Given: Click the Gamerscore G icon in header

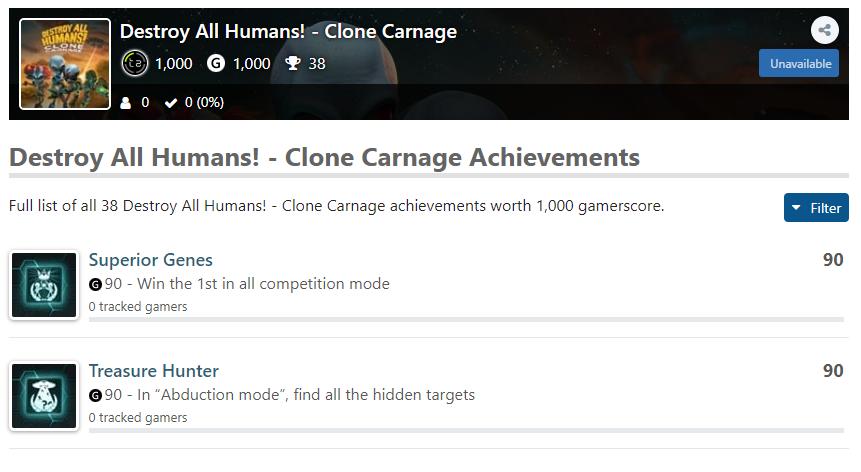Looking at the screenshot, I should pos(215,63).
